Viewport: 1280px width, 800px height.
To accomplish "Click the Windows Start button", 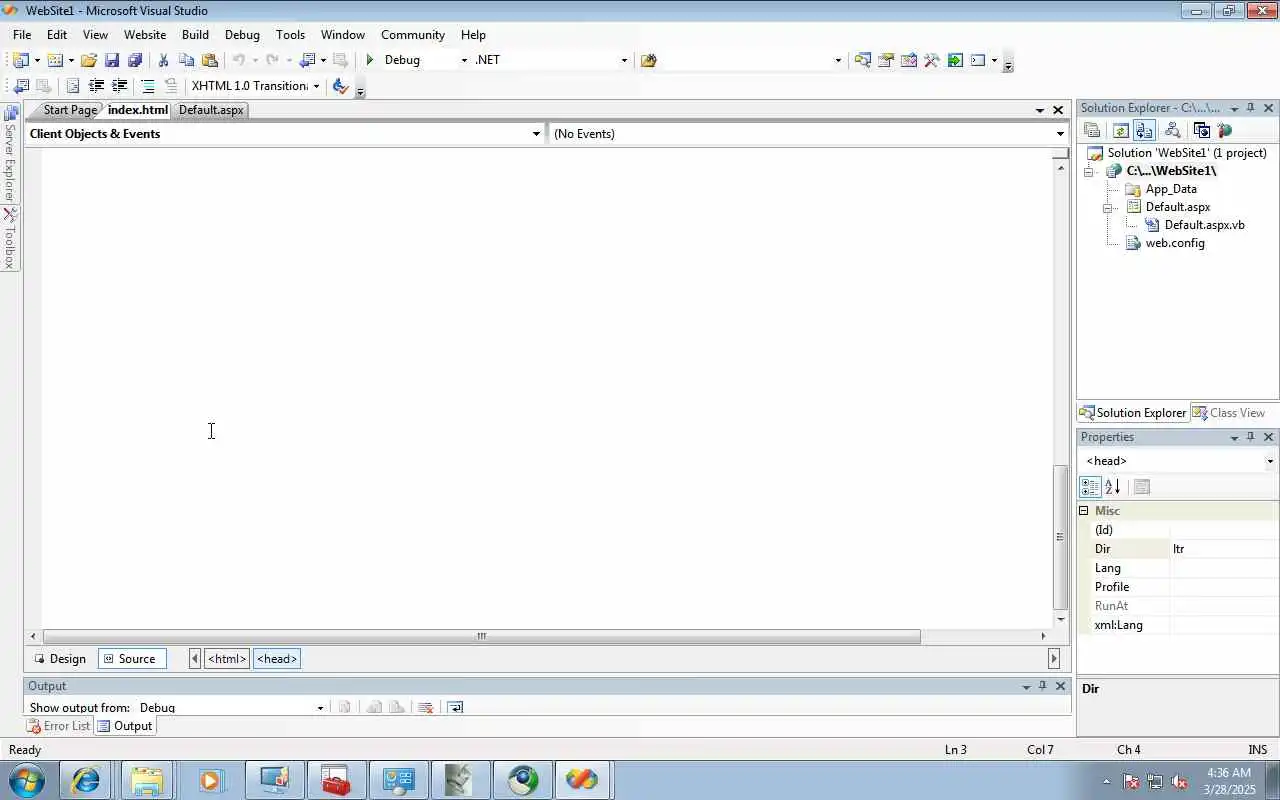I will click(25, 780).
